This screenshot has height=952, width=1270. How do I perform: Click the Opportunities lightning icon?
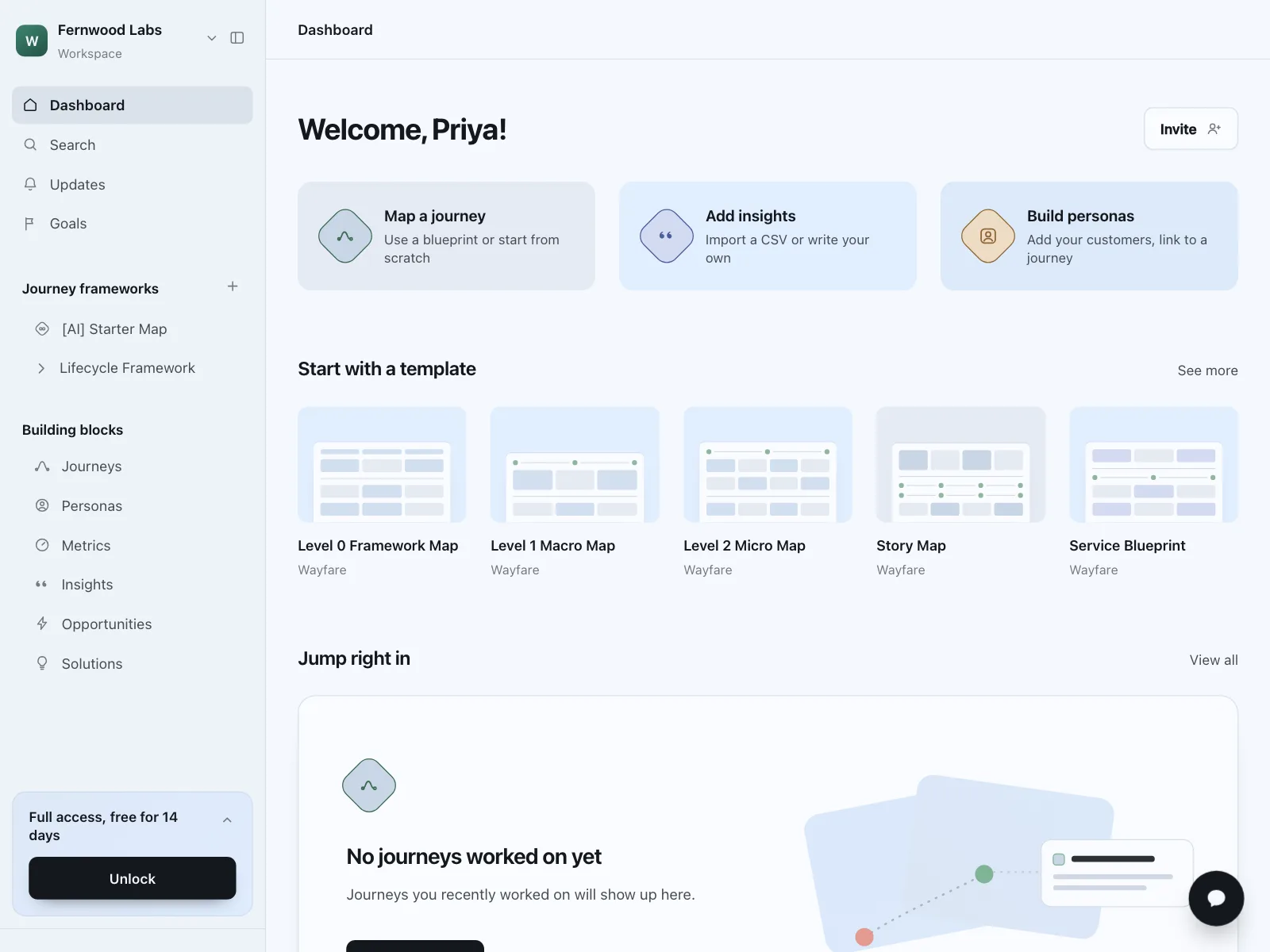coord(42,624)
